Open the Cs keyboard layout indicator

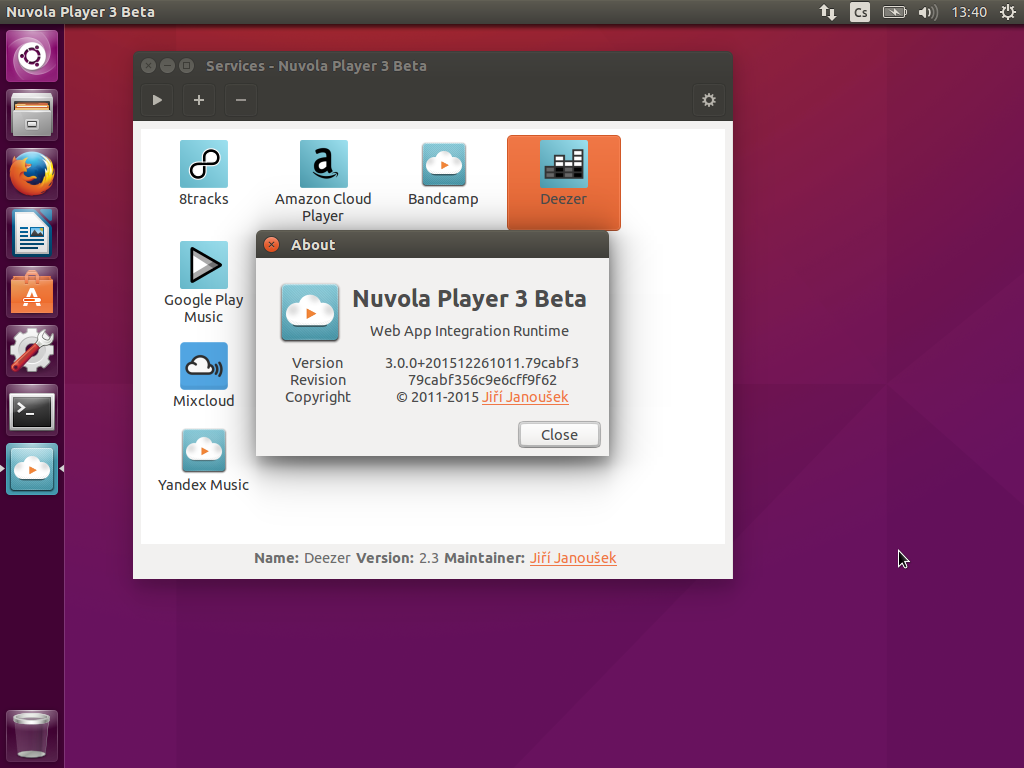click(x=860, y=12)
